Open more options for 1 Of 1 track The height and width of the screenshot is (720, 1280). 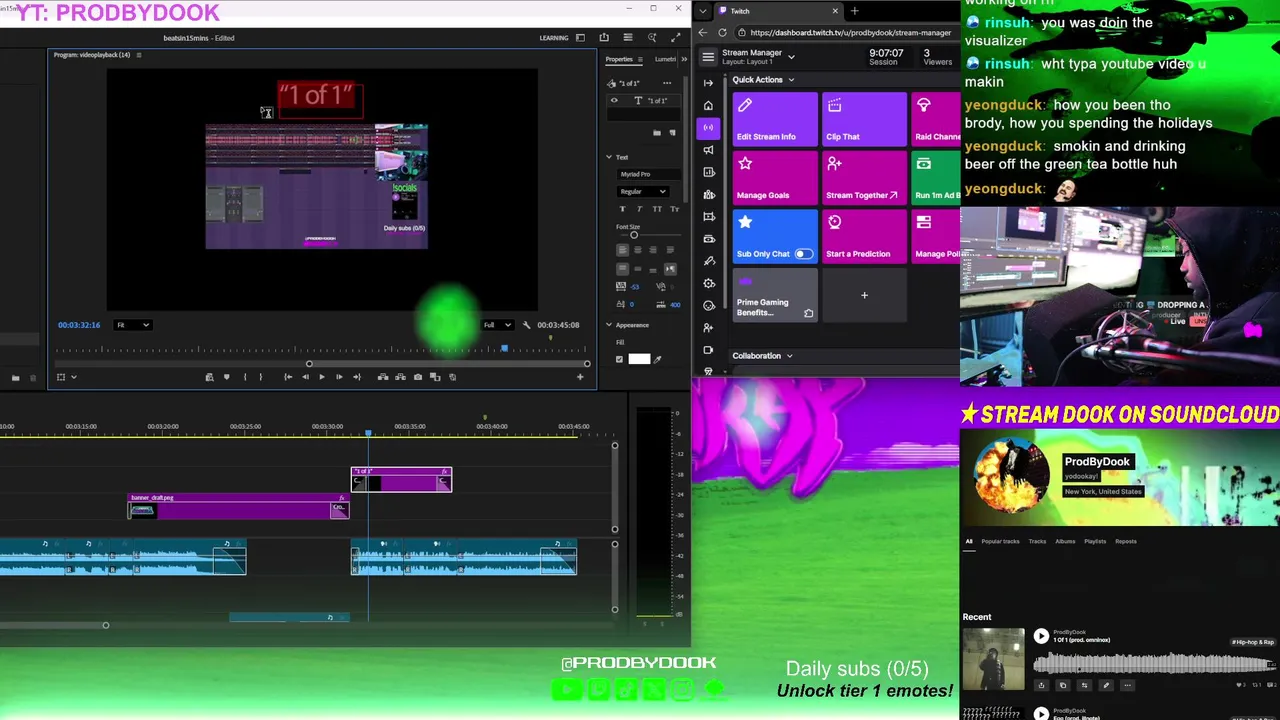(1127, 685)
